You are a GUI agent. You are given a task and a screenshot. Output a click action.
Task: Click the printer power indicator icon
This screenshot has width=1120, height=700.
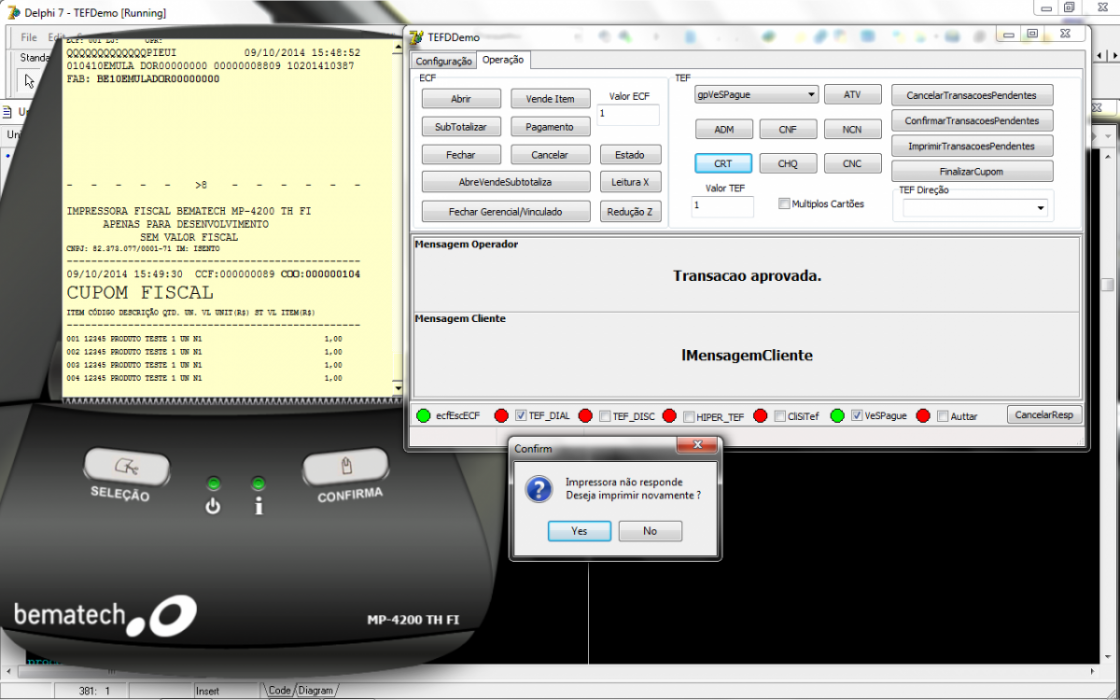213,506
